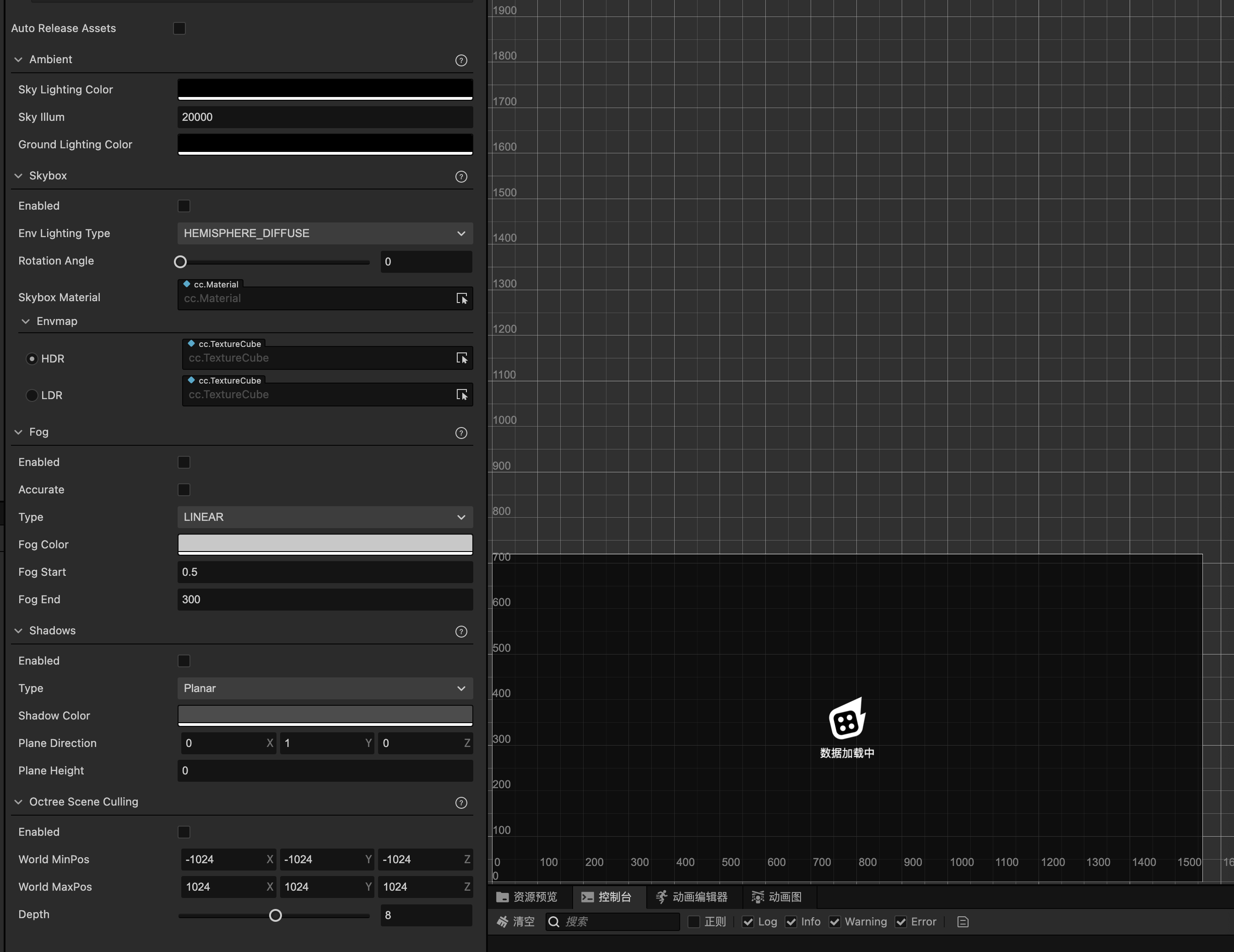Image resolution: width=1234 pixels, height=952 pixels.
Task: Open HDR TextureCube asset picker icon
Action: [x=462, y=358]
